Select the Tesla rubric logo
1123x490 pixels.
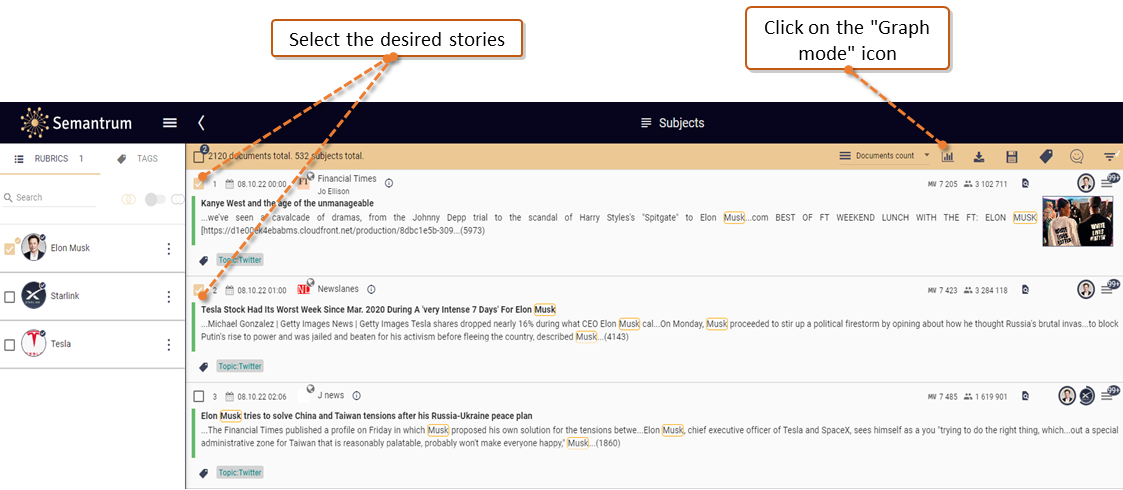pos(33,344)
